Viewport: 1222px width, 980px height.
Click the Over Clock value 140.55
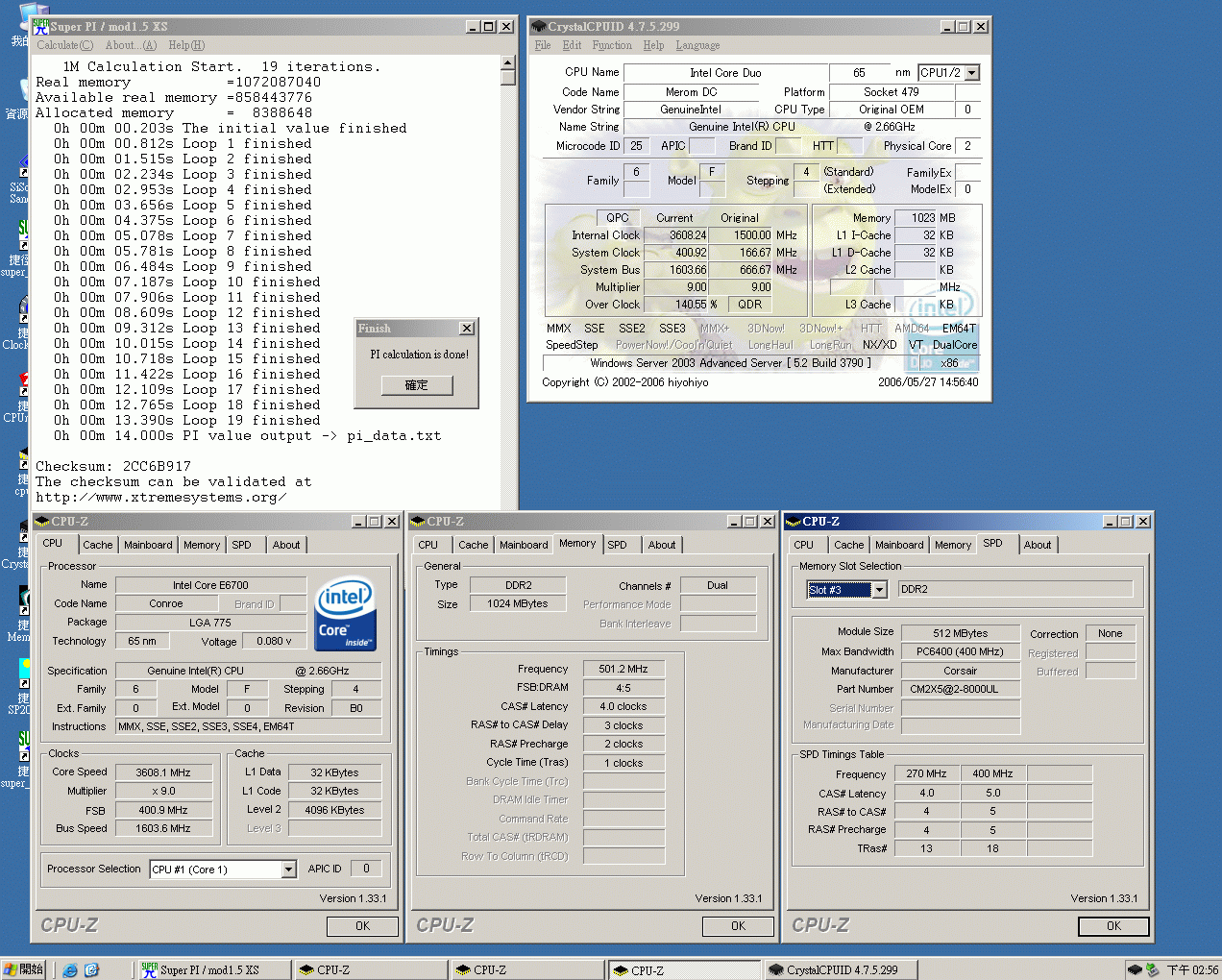[x=678, y=305]
